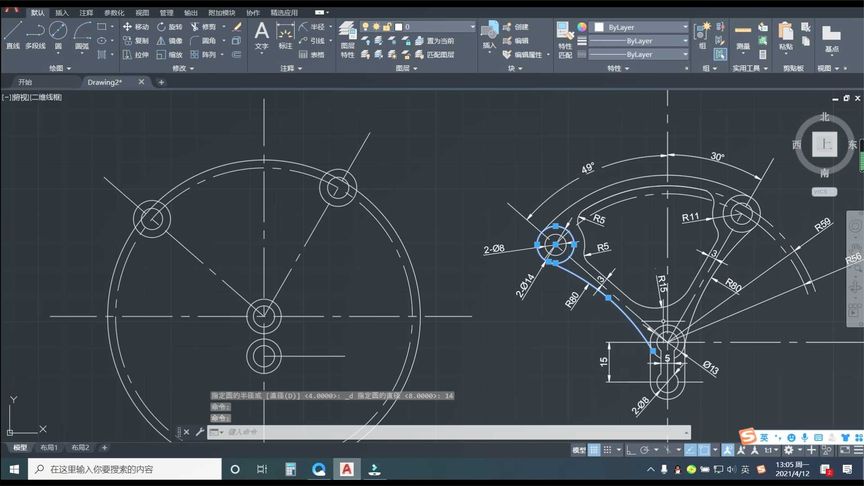The image size is (864, 486).
Task: Click the Rotate (旋转) tool
Action: [169, 26]
